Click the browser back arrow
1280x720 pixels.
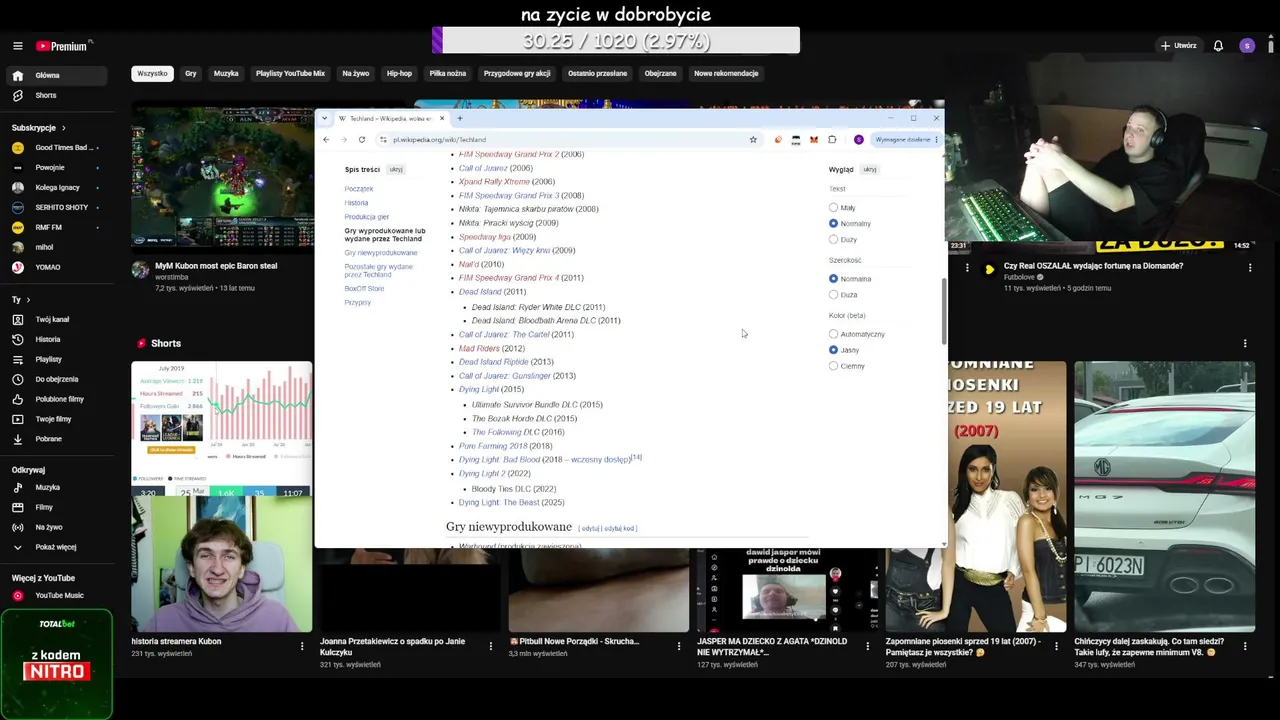pos(326,140)
